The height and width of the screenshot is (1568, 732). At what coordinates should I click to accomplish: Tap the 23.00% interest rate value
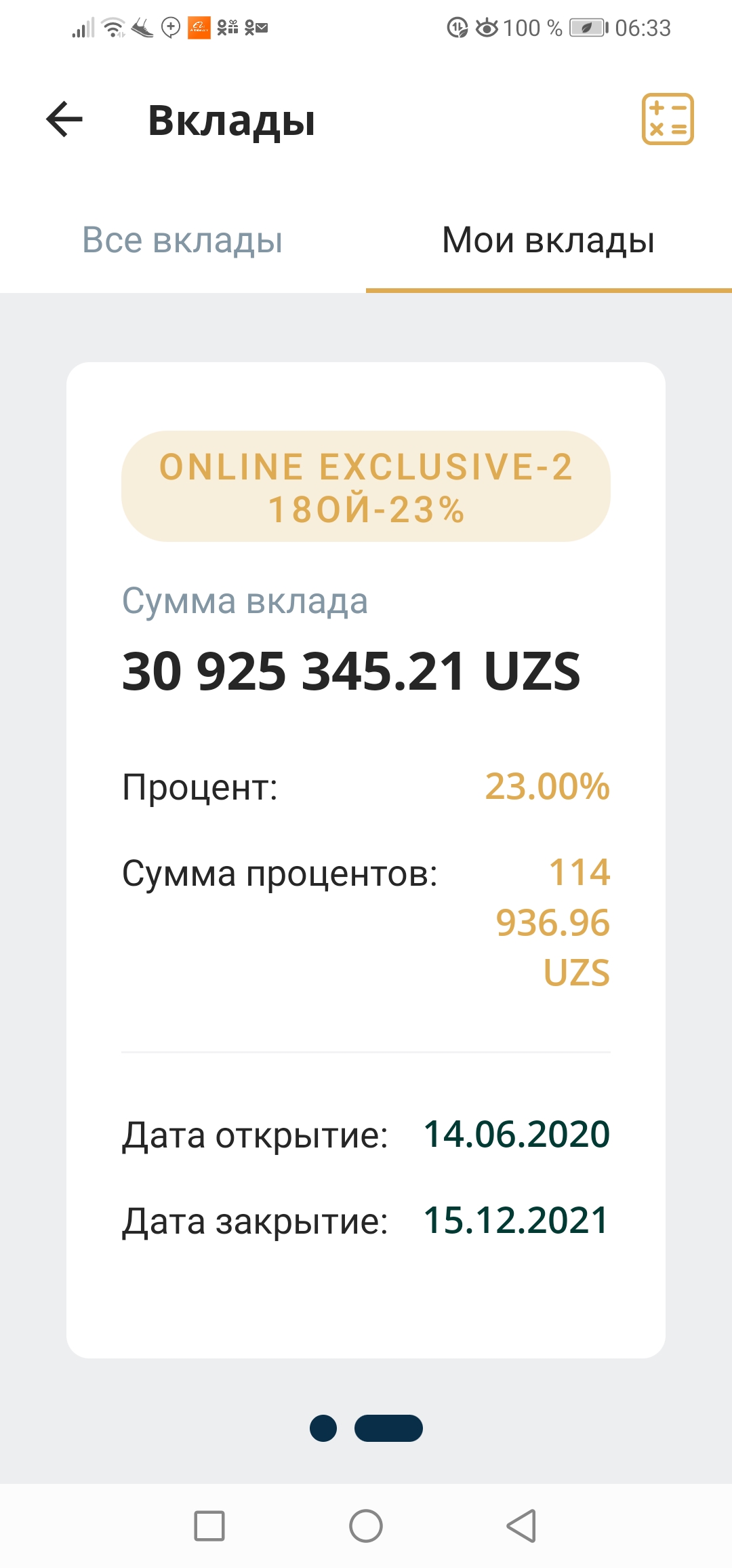point(547,787)
